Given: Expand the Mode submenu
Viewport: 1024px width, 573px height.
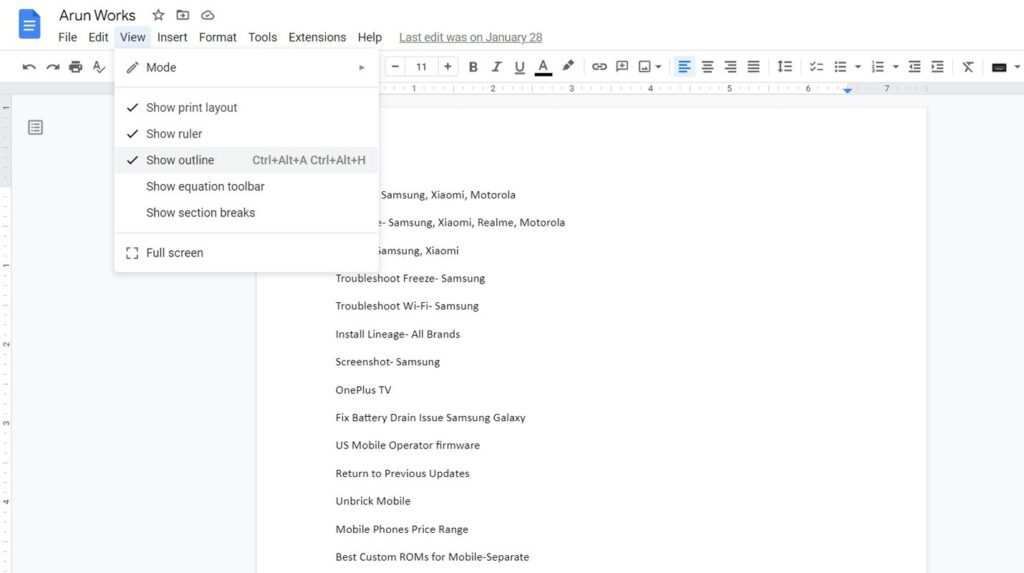Looking at the screenshot, I should pyautogui.click(x=246, y=67).
